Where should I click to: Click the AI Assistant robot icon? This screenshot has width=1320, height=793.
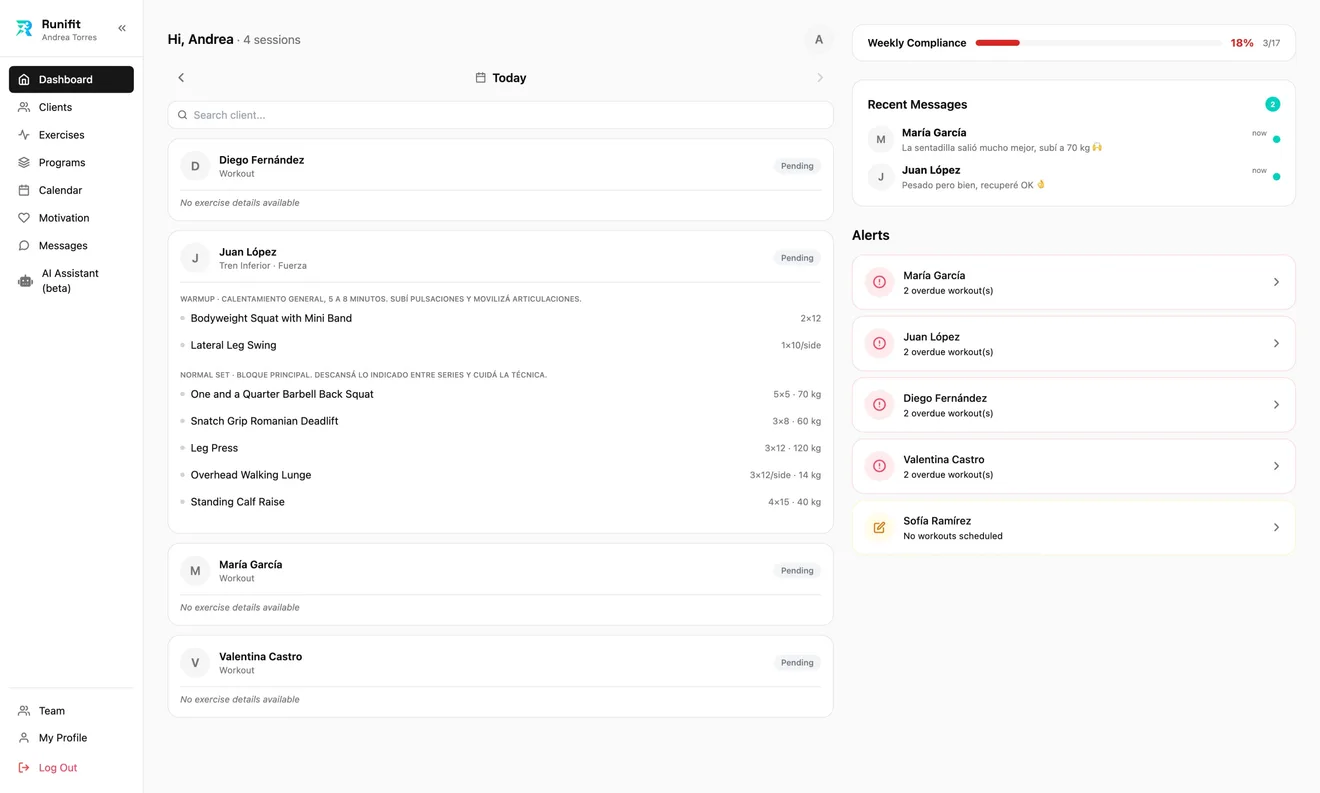25,281
